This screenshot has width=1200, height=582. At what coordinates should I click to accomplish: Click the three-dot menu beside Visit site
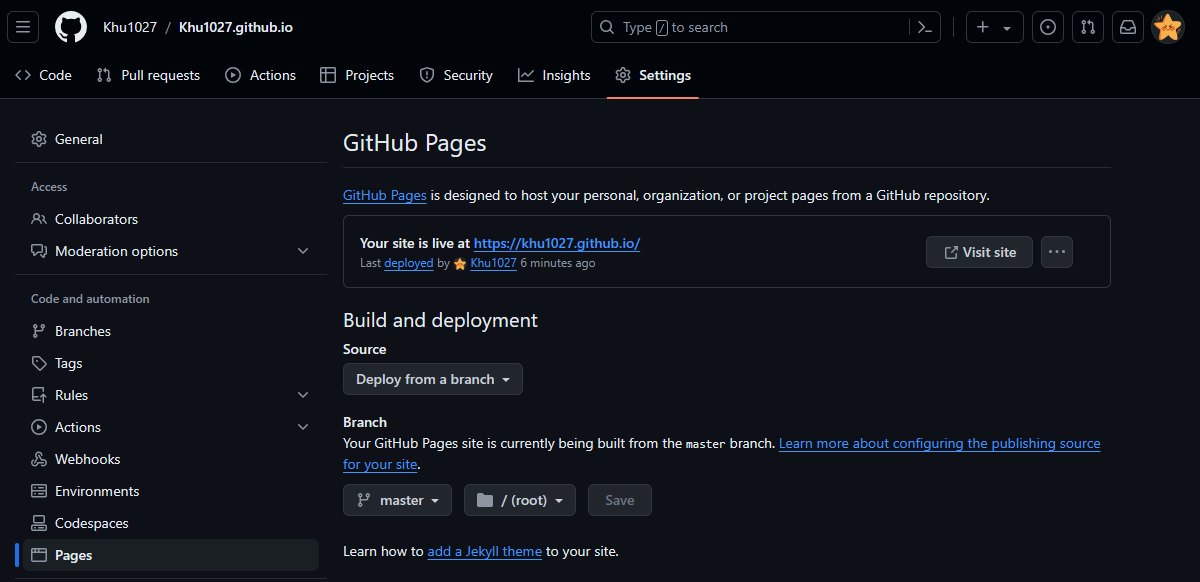[x=1057, y=252]
